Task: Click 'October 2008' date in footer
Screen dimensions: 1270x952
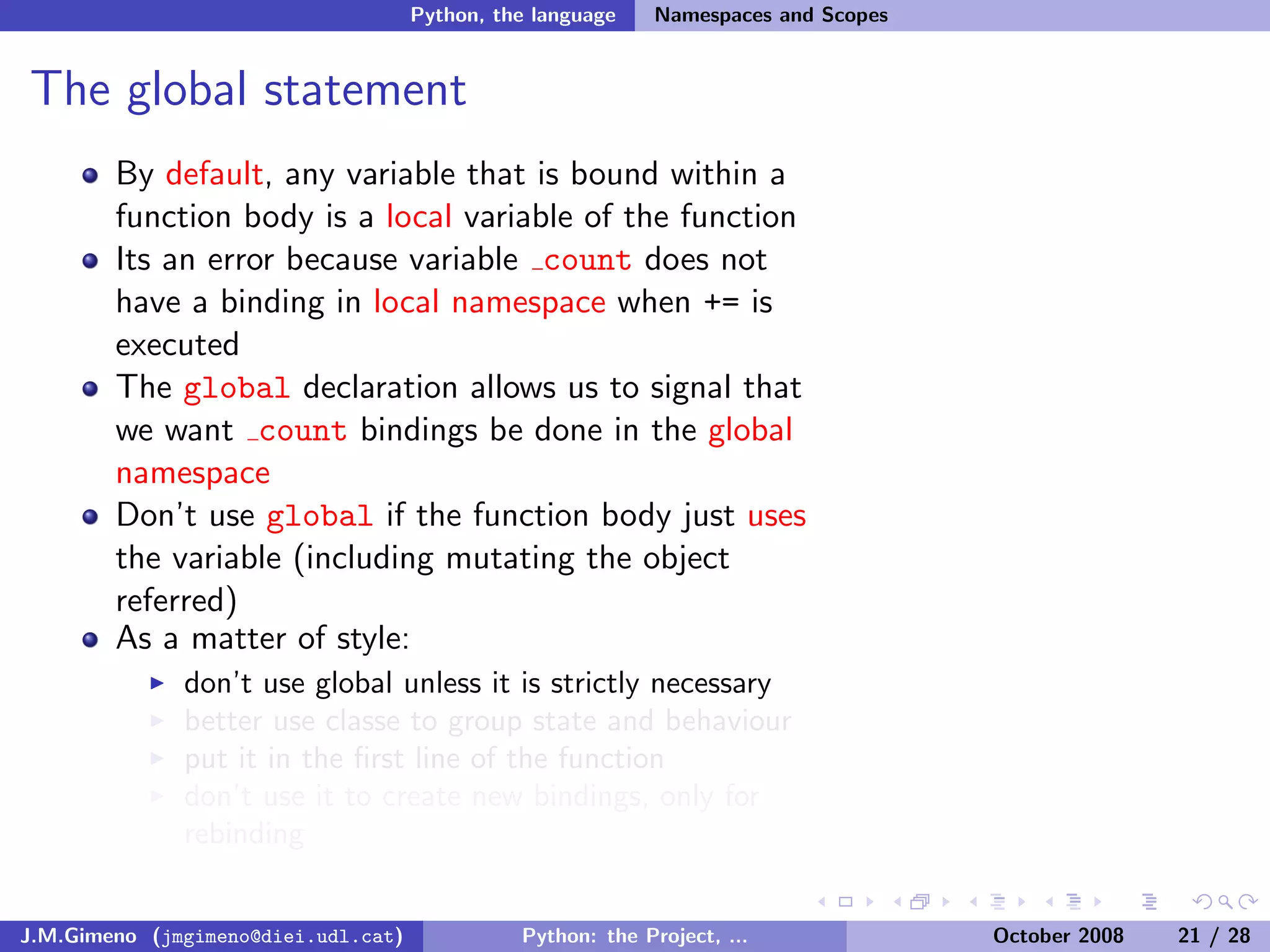Action: (x=1058, y=935)
